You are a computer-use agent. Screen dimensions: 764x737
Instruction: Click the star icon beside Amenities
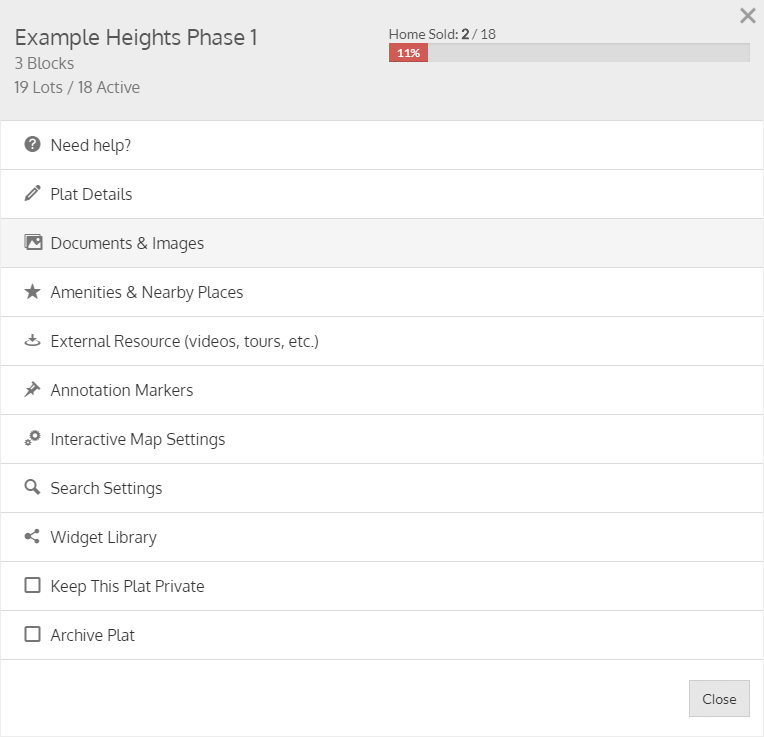coord(33,292)
